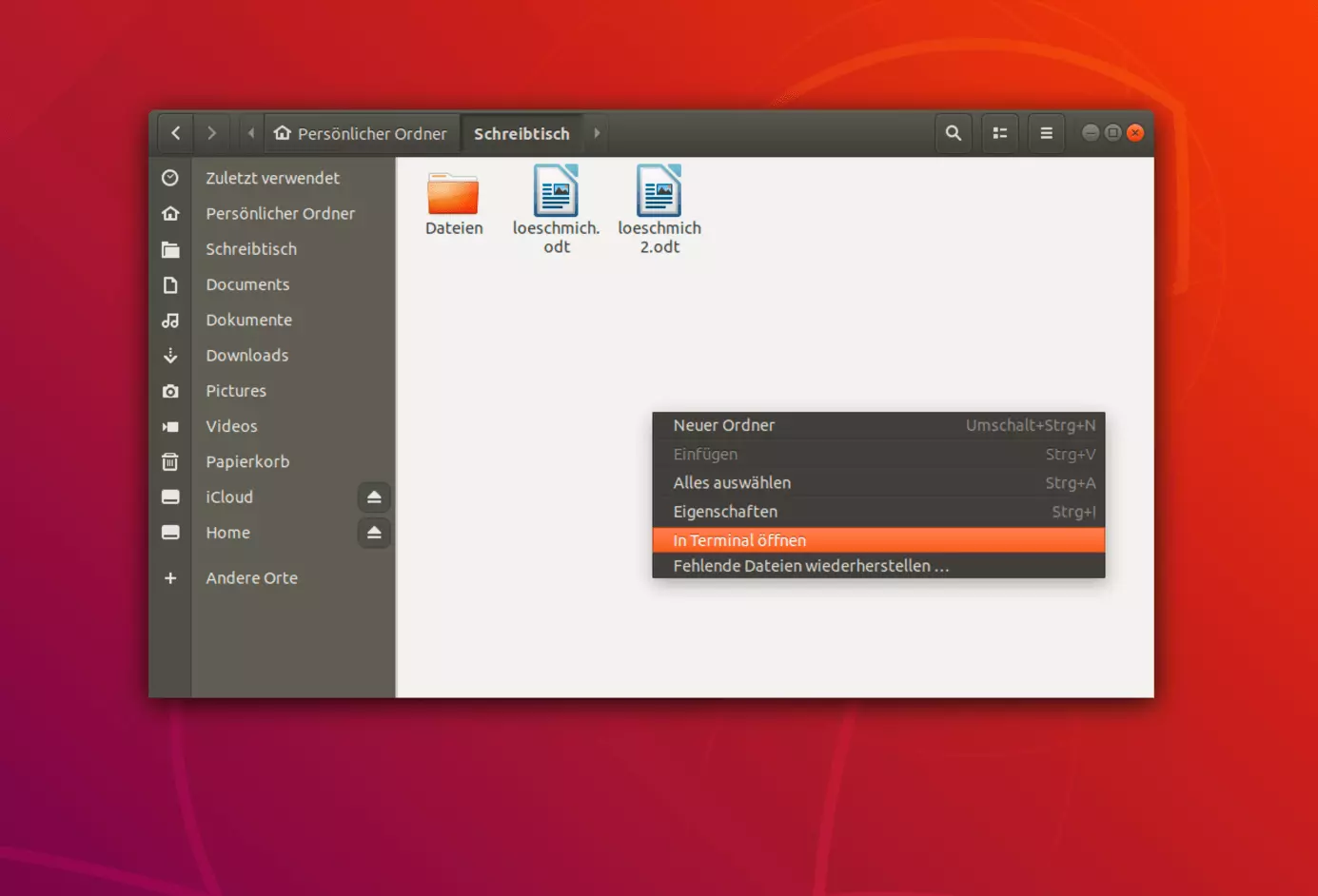This screenshot has height=896, width=1318.
Task: Click the Zuletzt verwendet clock icon
Action: [x=170, y=178]
